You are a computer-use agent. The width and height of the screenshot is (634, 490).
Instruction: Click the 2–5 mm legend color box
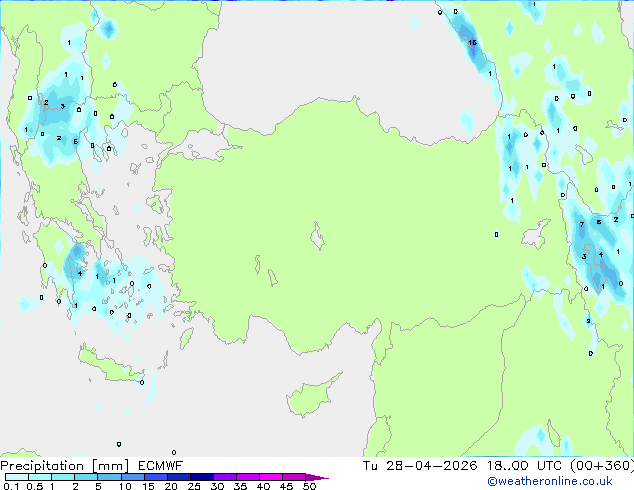tap(86, 477)
